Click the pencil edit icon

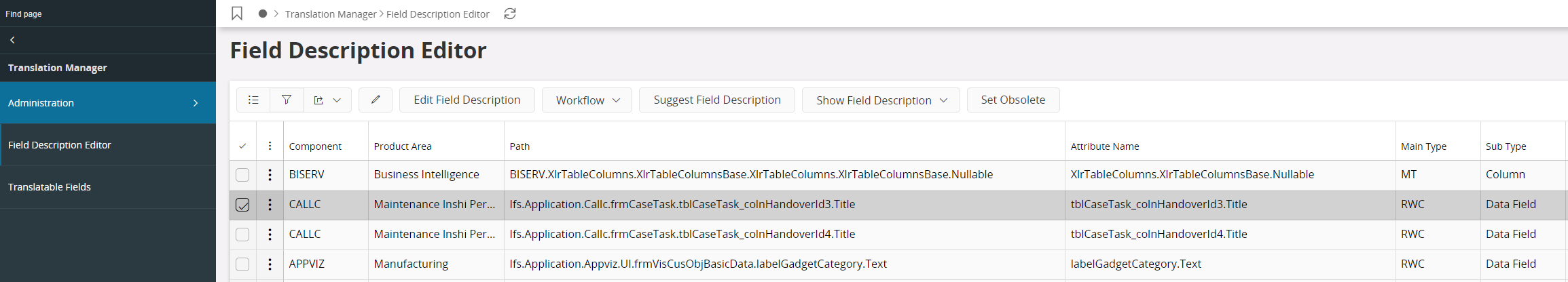click(x=376, y=100)
